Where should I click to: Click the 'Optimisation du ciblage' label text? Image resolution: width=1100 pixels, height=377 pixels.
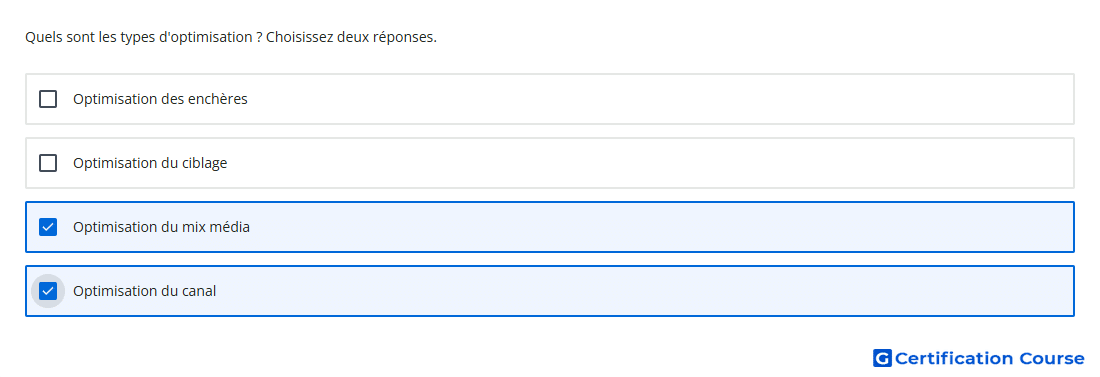[x=150, y=163]
